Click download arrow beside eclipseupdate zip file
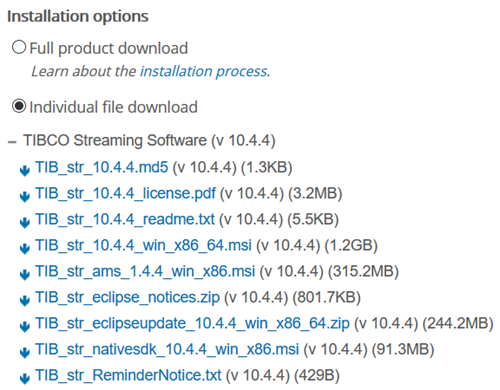Viewport: 500px width, 390px height. tap(25, 327)
